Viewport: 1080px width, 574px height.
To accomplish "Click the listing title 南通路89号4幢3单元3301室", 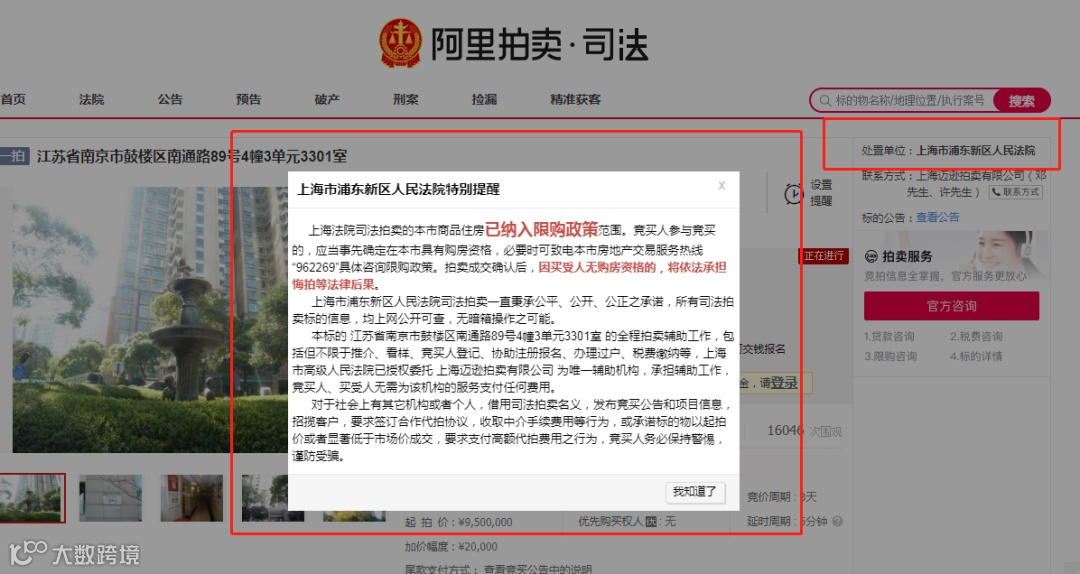I will [192, 156].
